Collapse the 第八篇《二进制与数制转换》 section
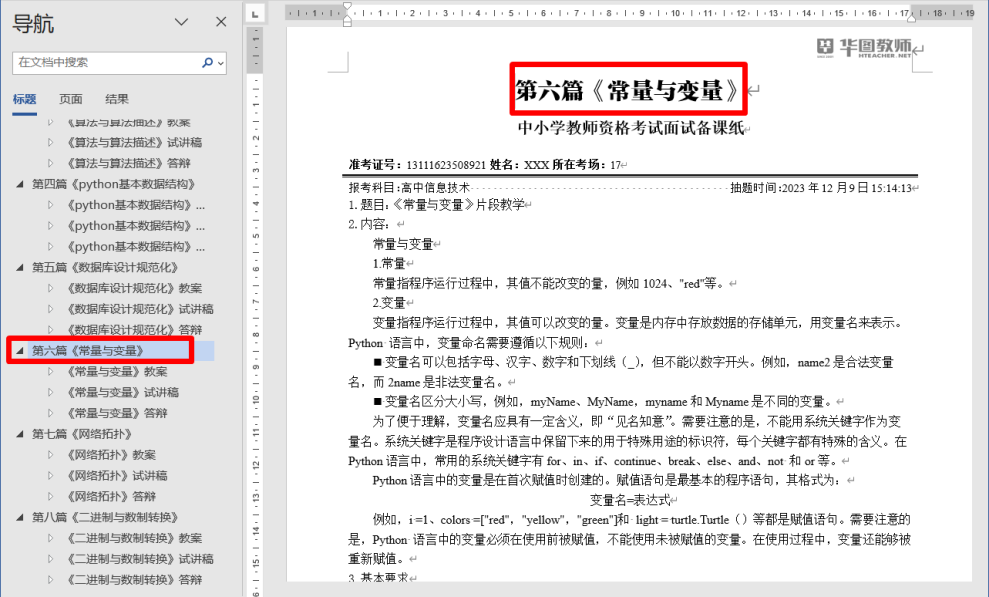 pos(19,517)
